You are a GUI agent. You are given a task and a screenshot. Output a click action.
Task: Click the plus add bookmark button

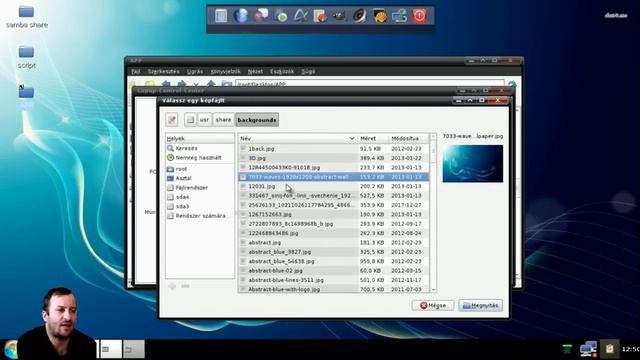[172, 286]
